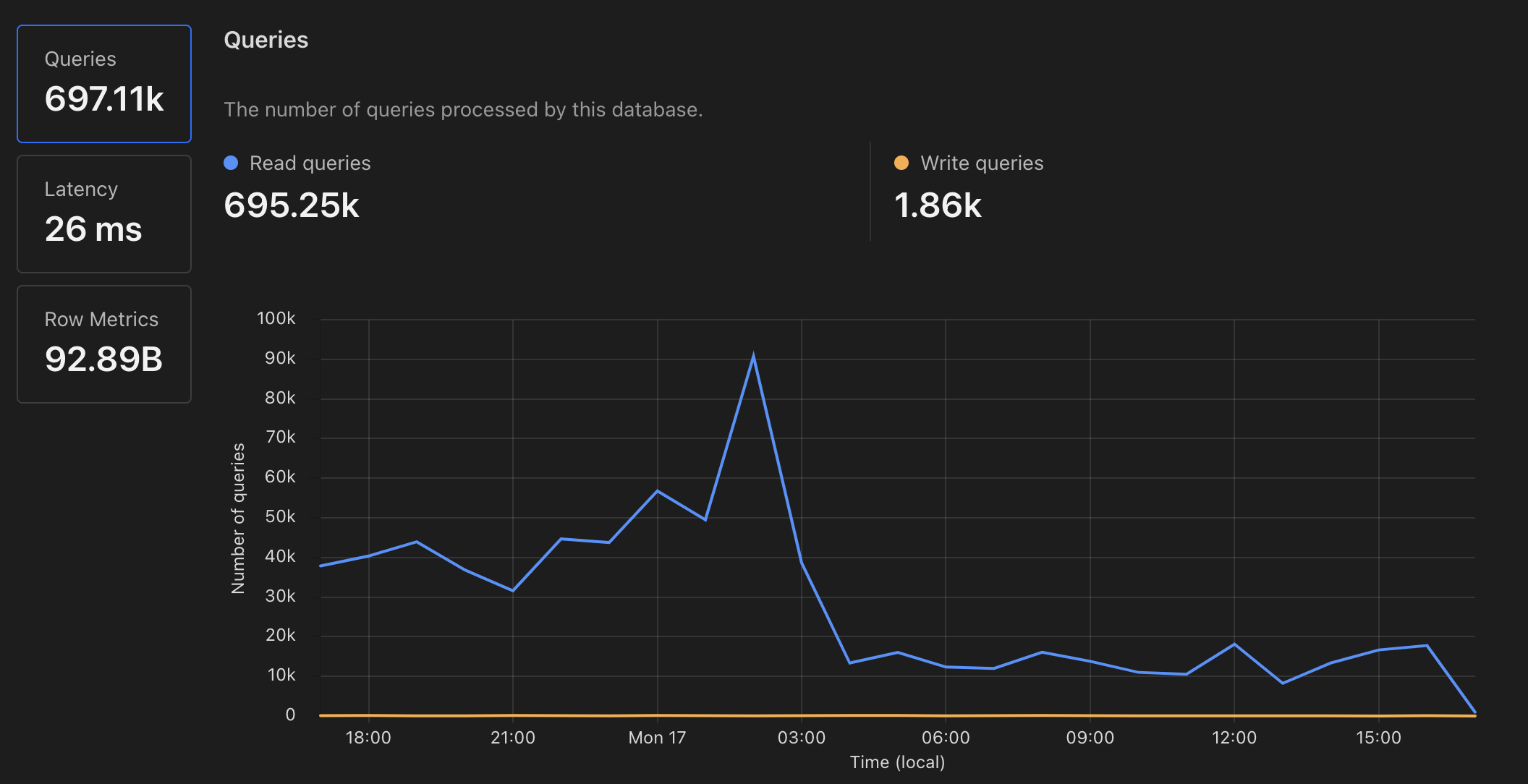Image resolution: width=1528 pixels, height=784 pixels.
Task: Click the 21:00 time axis label
Action: [x=513, y=738]
